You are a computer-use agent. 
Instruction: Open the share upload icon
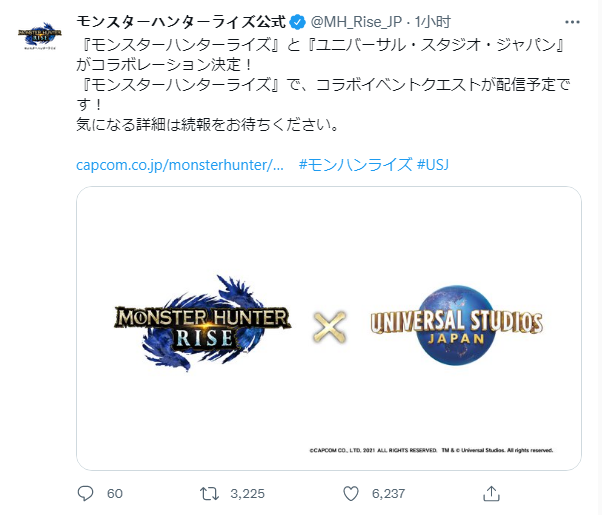491,493
